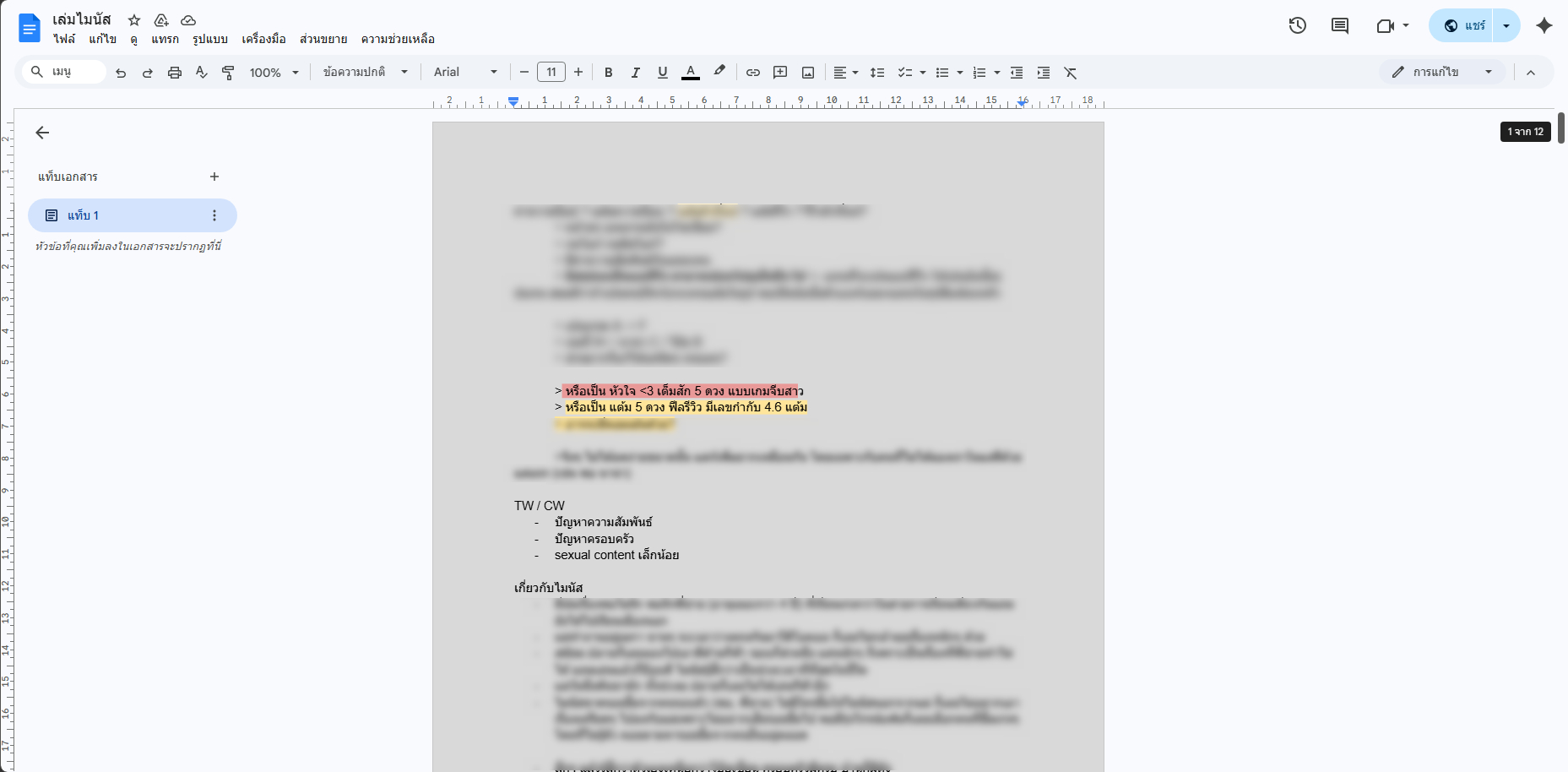Open the เครื่องมือ menu
Image resolution: width=1568 pixels, height=772 pixels.
coord(263,39)
